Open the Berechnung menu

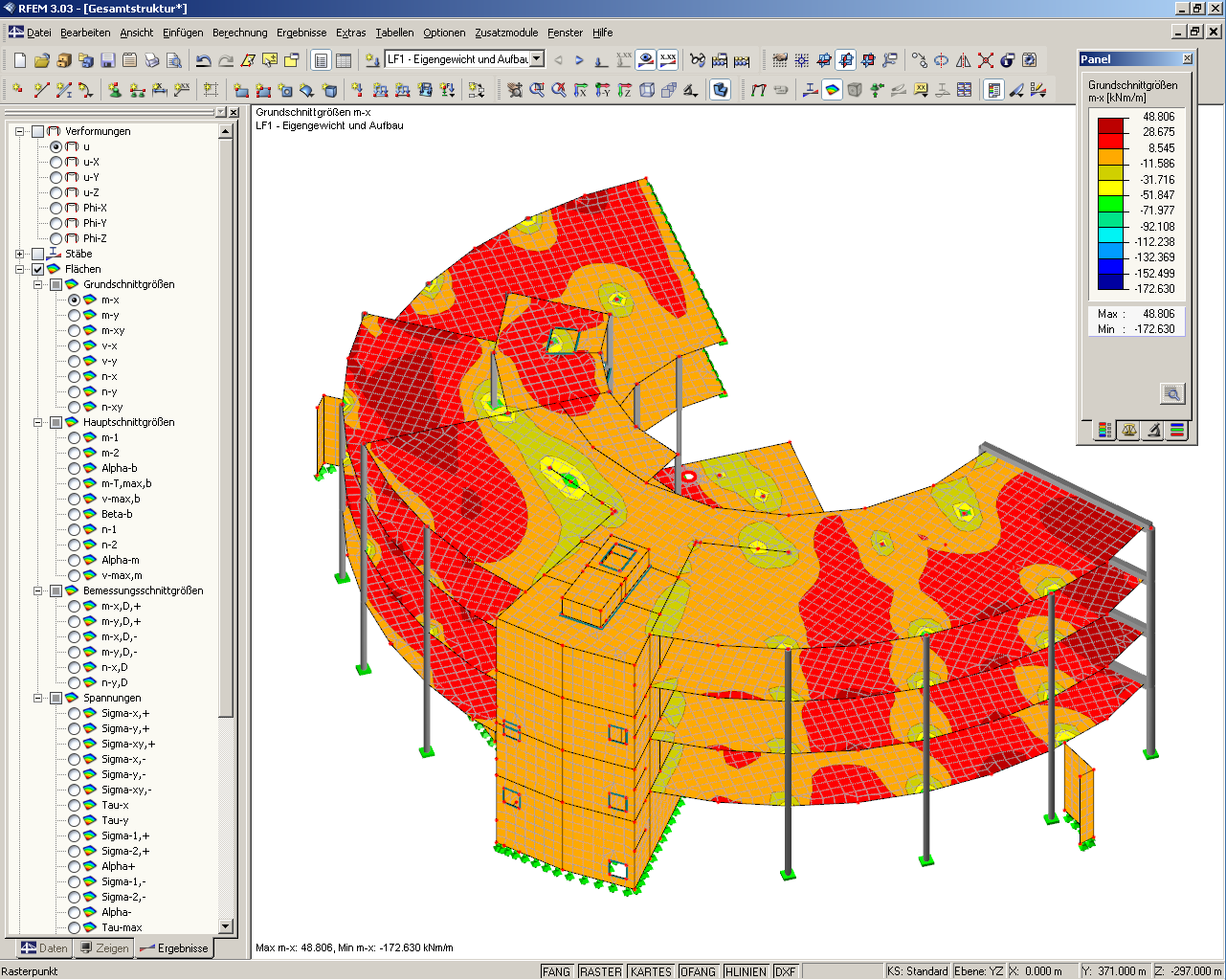click(239, 32)
